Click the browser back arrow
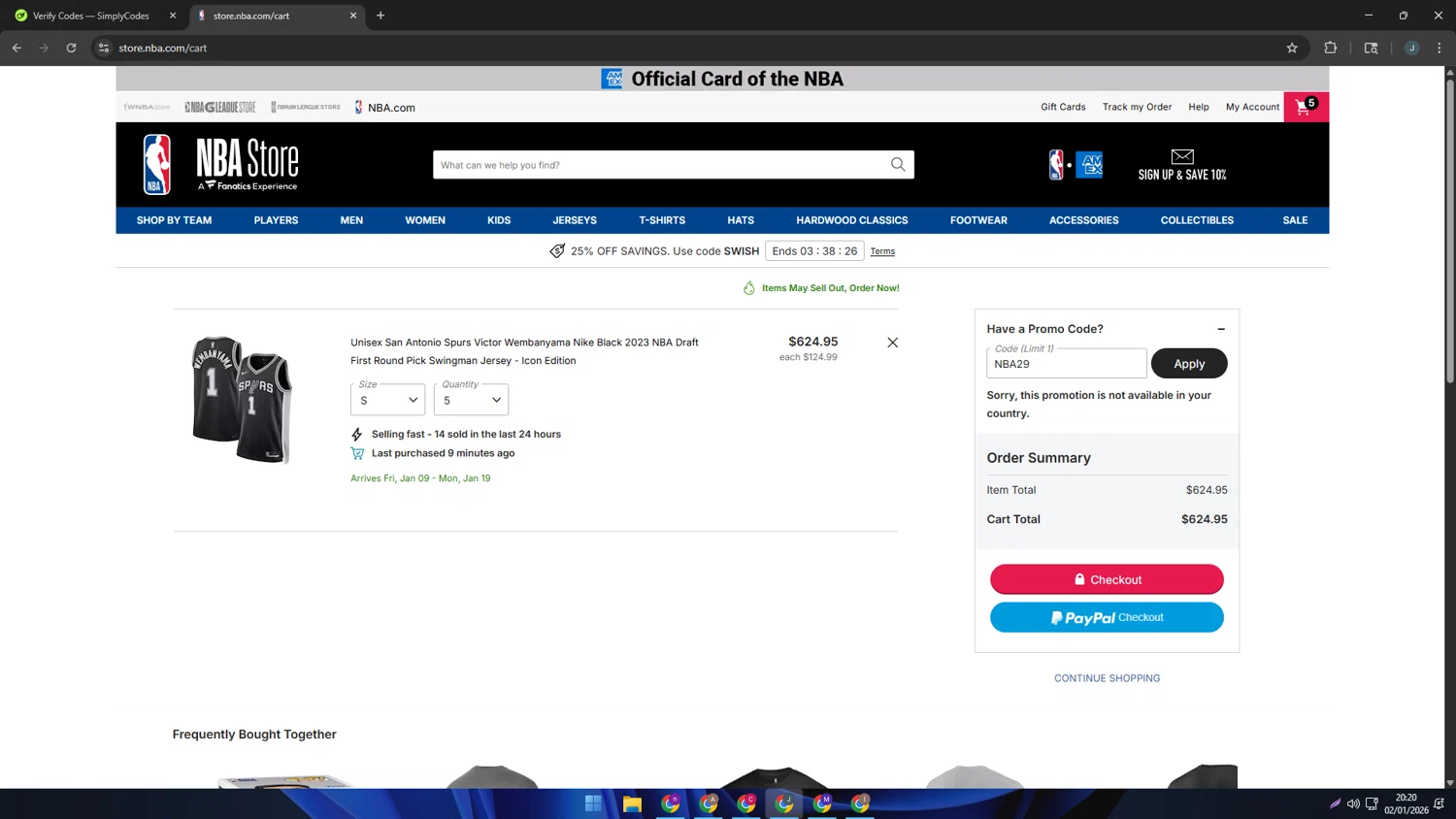The image size is (1456, 819). point(17,48)
